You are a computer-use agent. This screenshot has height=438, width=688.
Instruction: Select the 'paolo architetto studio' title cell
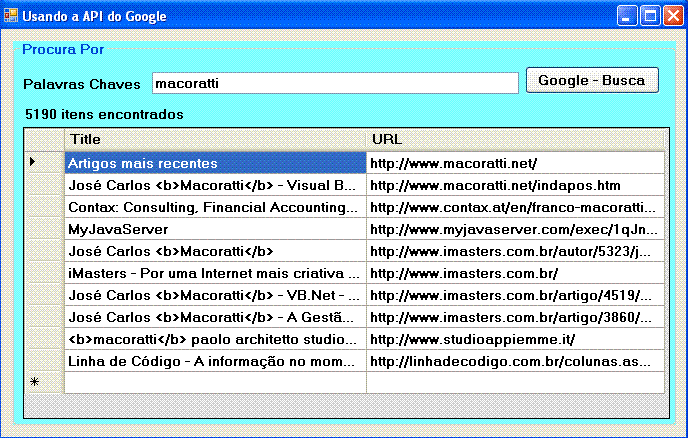pos(215,339)
